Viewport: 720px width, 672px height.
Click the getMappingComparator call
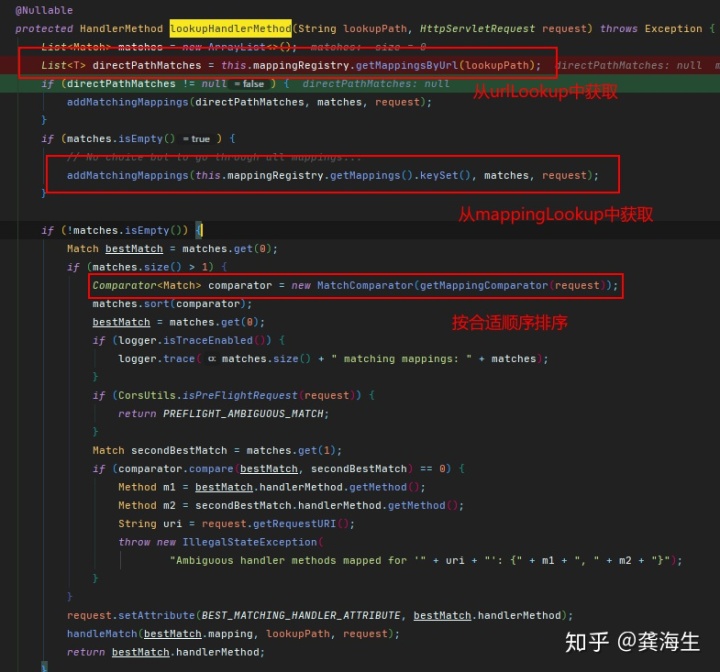(484, 285)
